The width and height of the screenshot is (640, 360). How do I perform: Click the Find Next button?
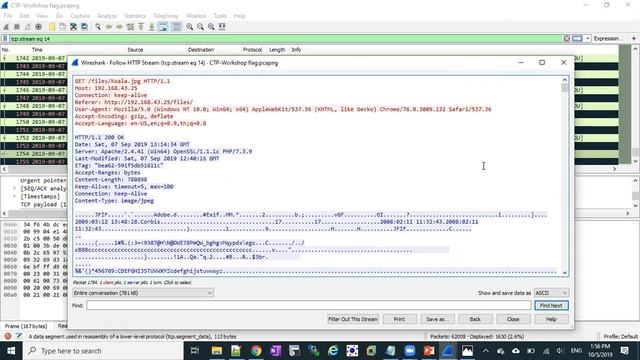tap(551, 305)
